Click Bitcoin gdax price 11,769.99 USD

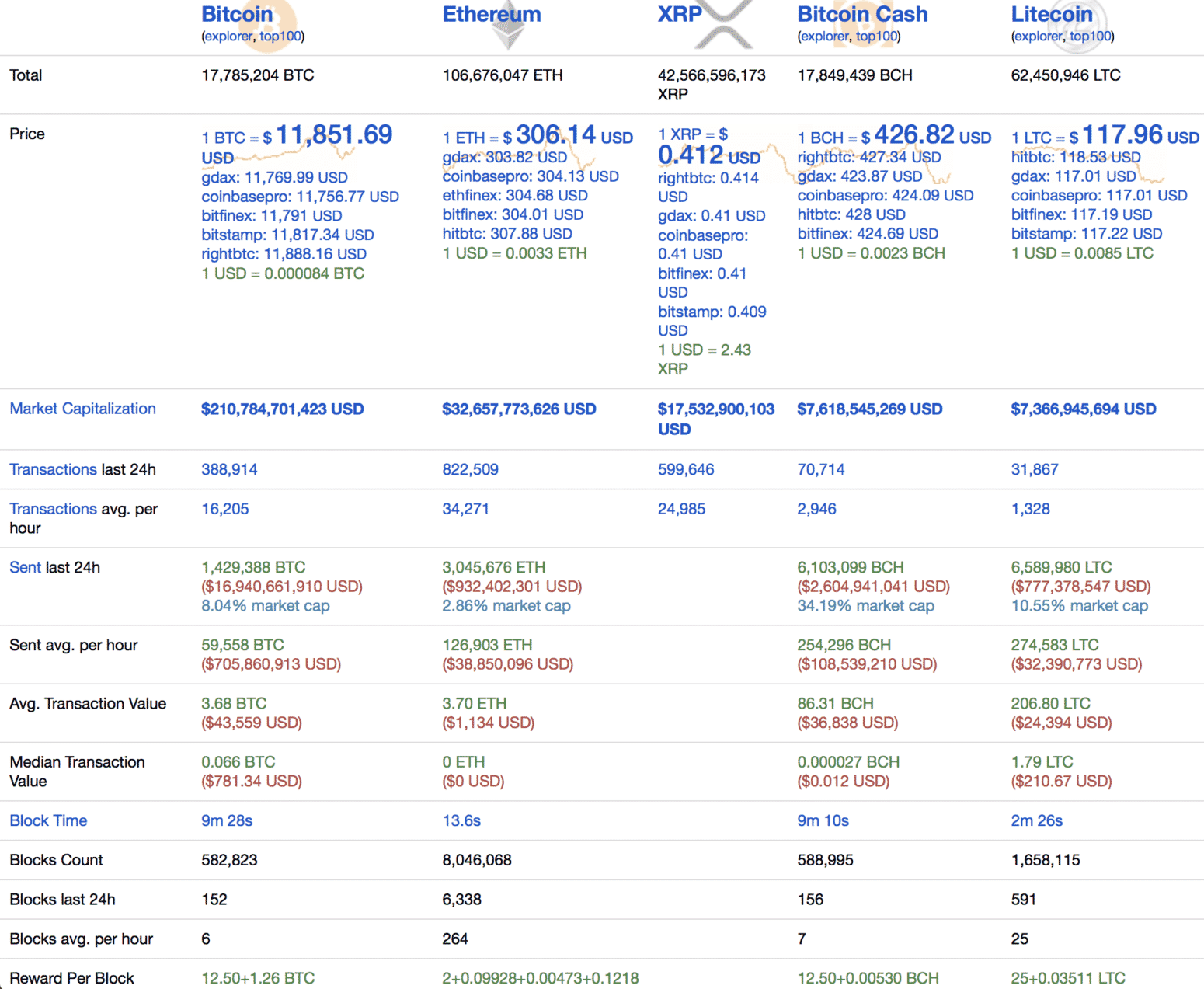(x=274, y=177)
